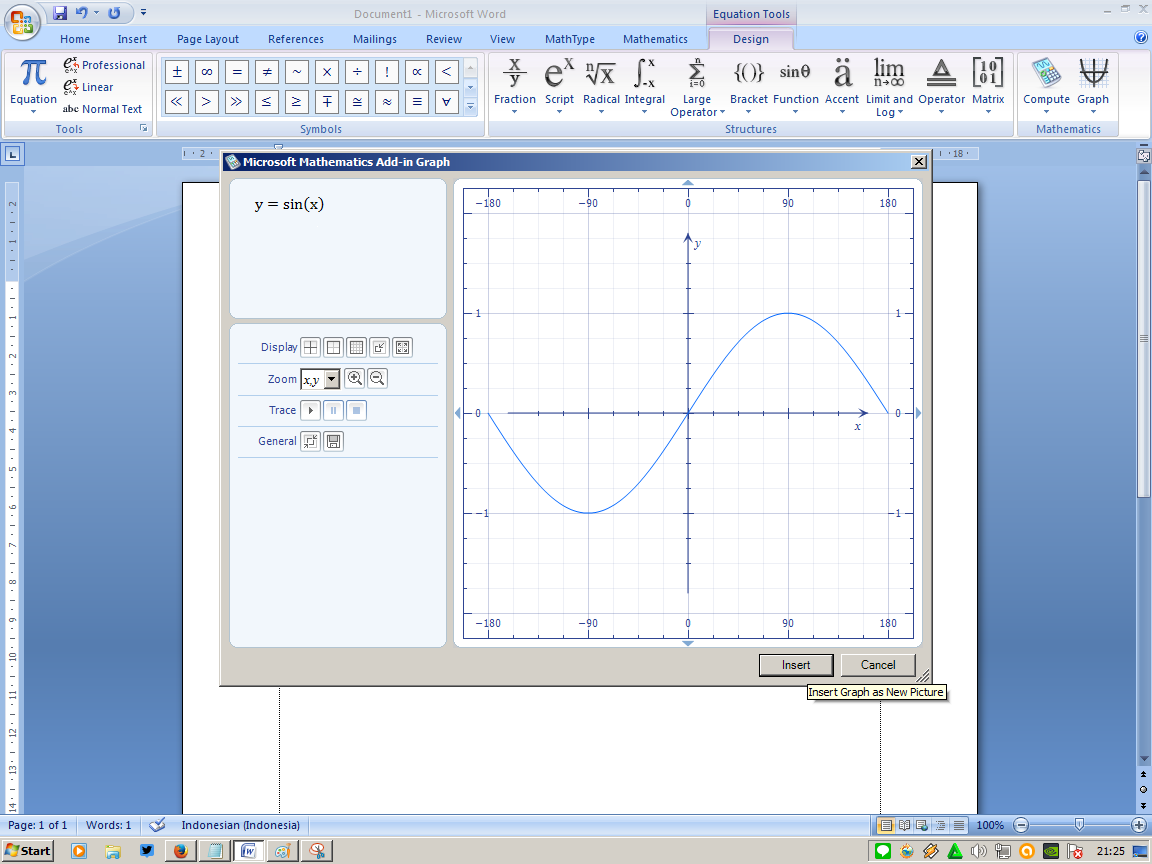Click the Office button
The height and width of the screenshot is (864, 1152).
tap(21, 21)
